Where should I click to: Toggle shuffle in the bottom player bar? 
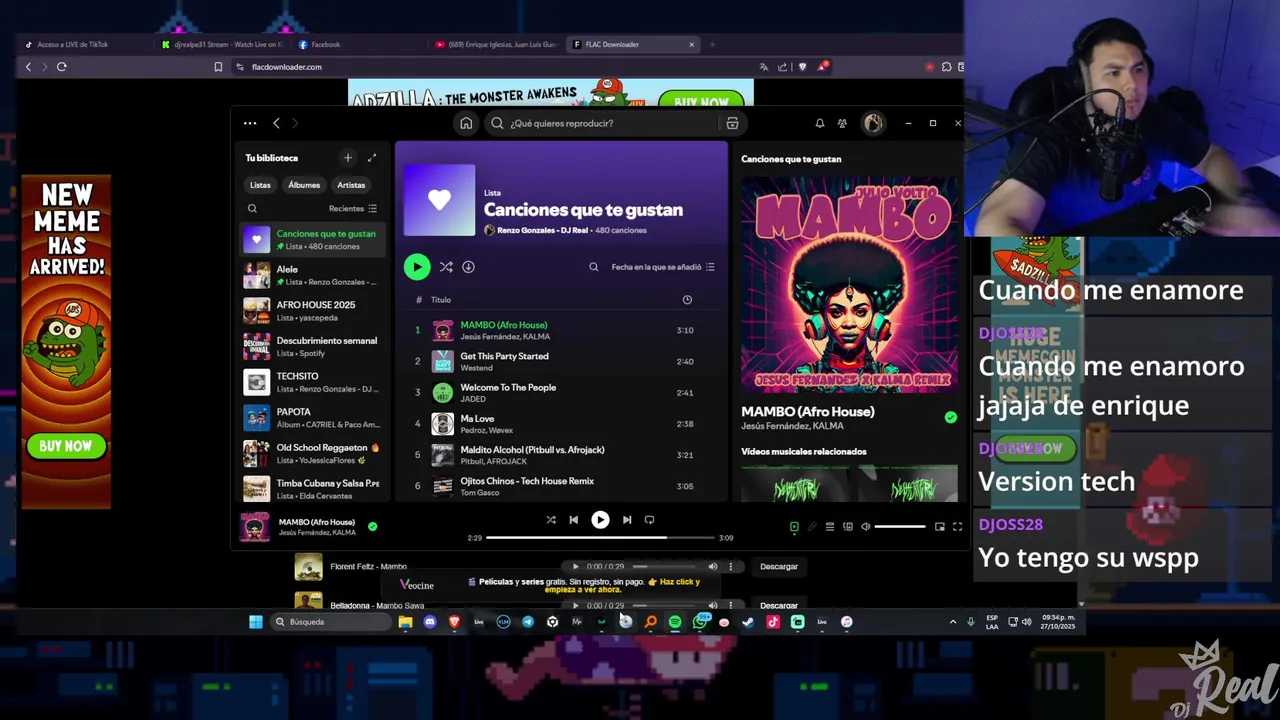tap(551, 520)
